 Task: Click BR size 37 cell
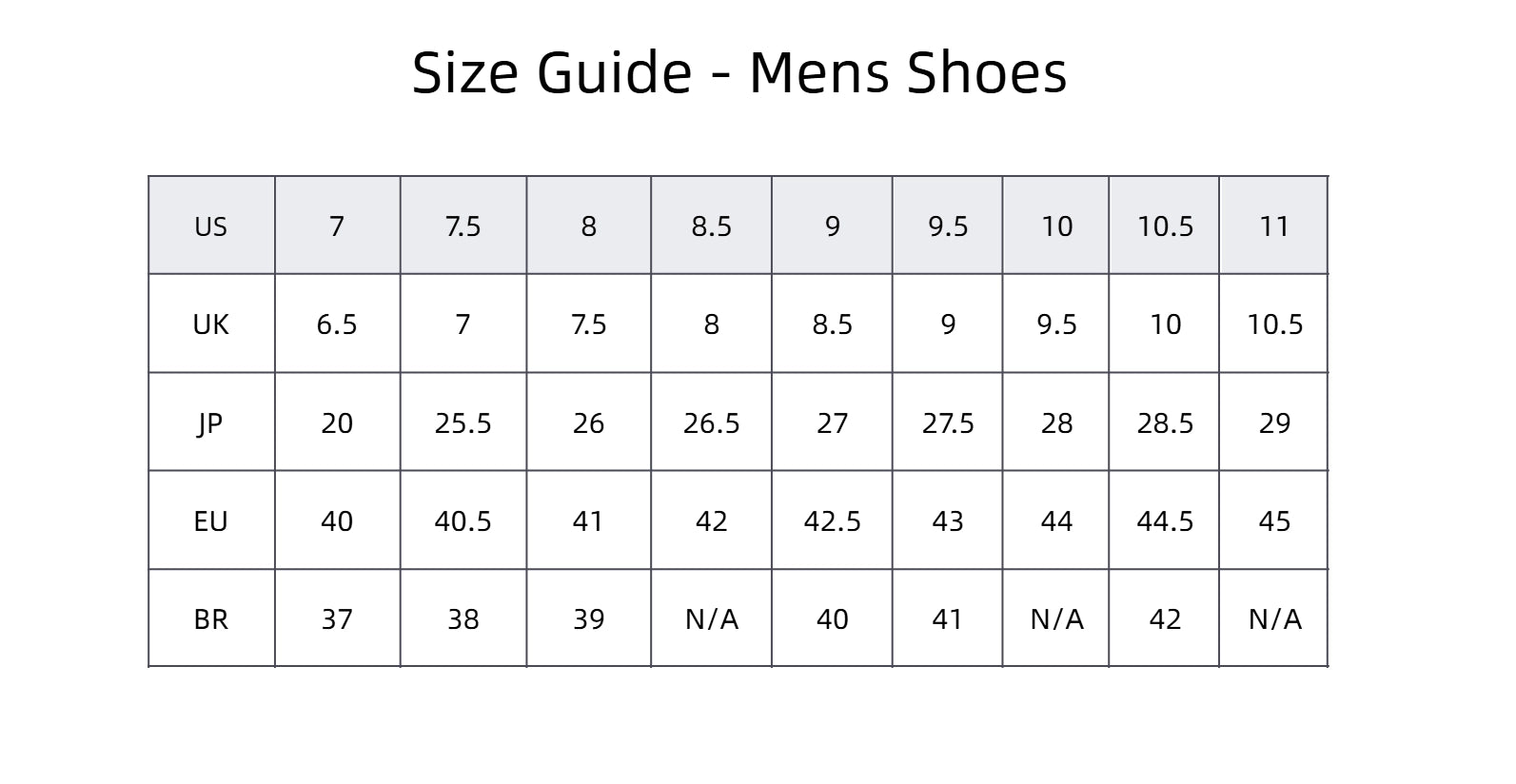337,619
